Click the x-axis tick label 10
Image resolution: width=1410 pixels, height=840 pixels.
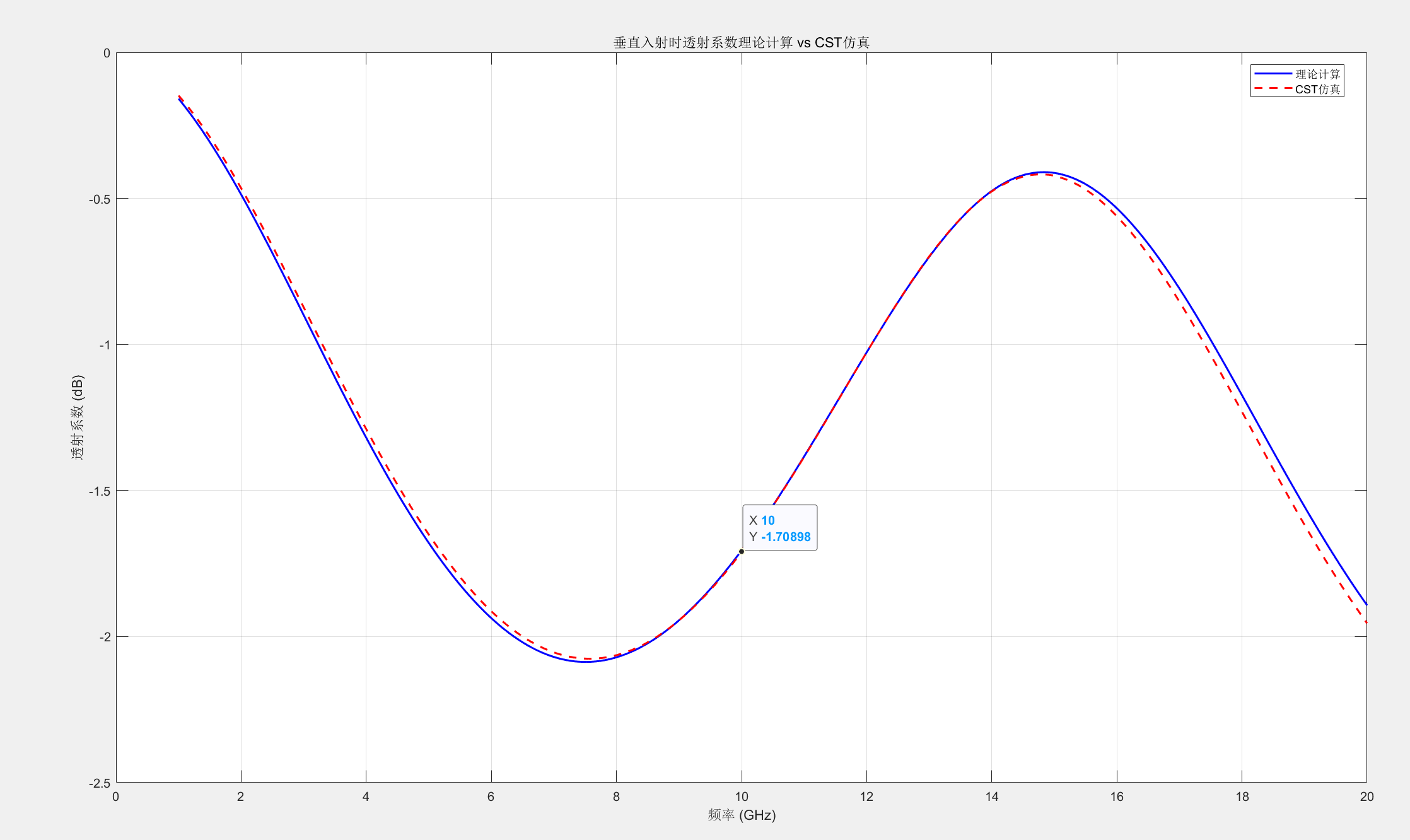click(x=742, y=796)
